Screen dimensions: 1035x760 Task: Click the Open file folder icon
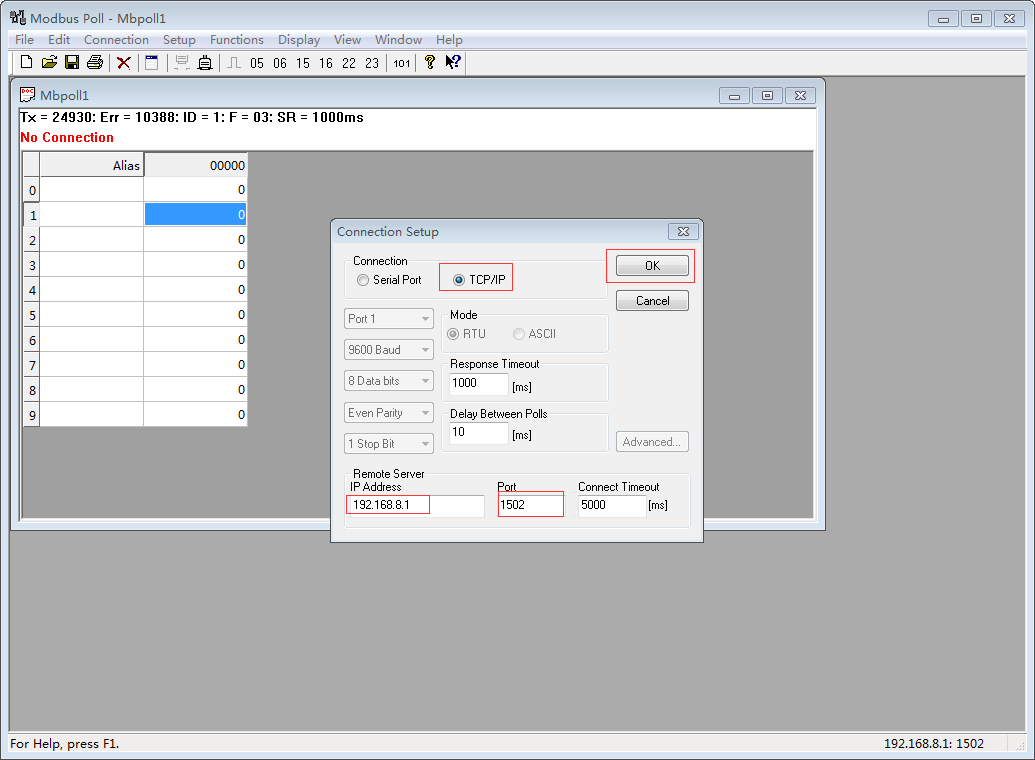point(49,63)
